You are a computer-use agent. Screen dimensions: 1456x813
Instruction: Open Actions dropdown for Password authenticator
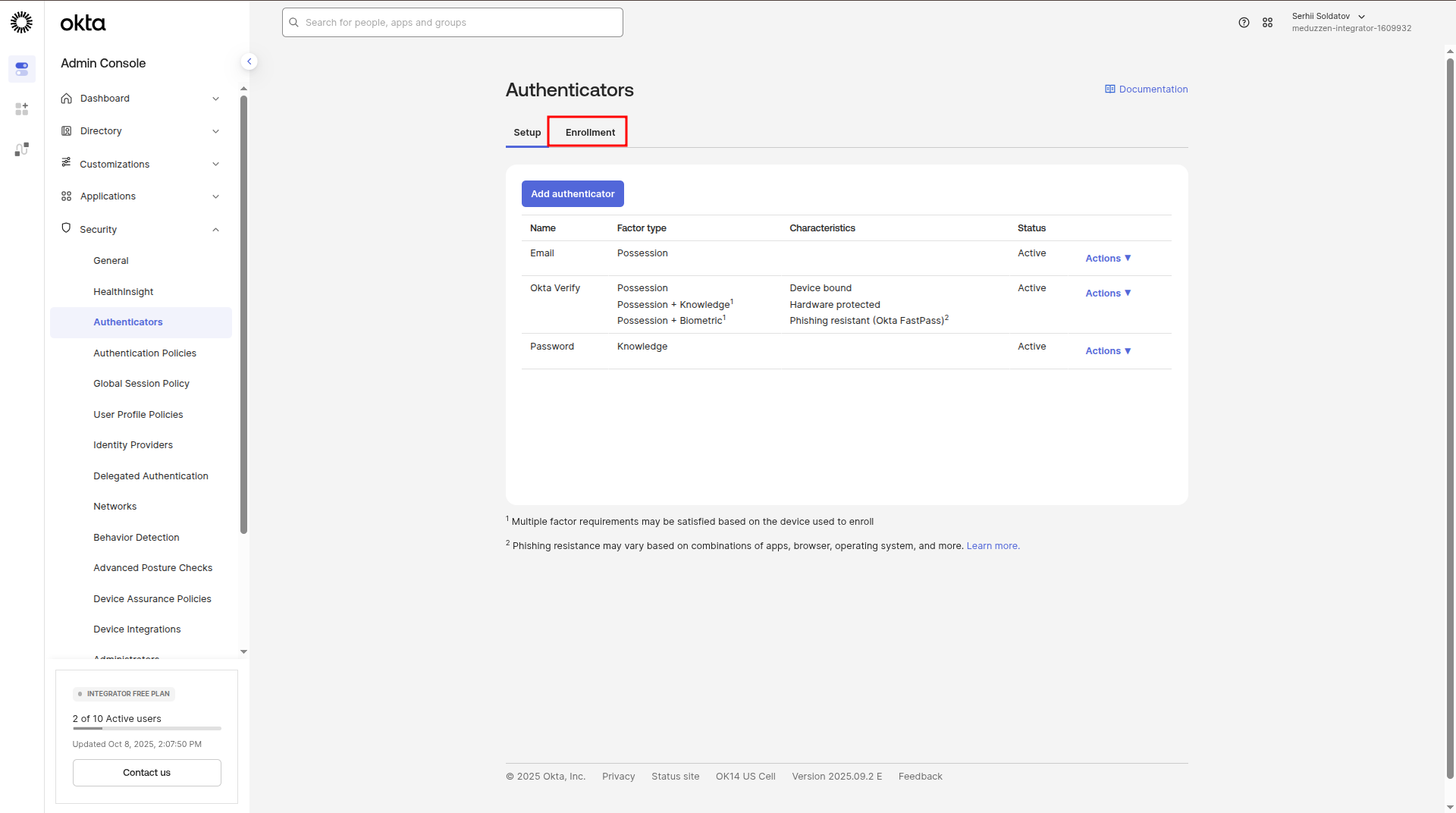[1108, 351]
